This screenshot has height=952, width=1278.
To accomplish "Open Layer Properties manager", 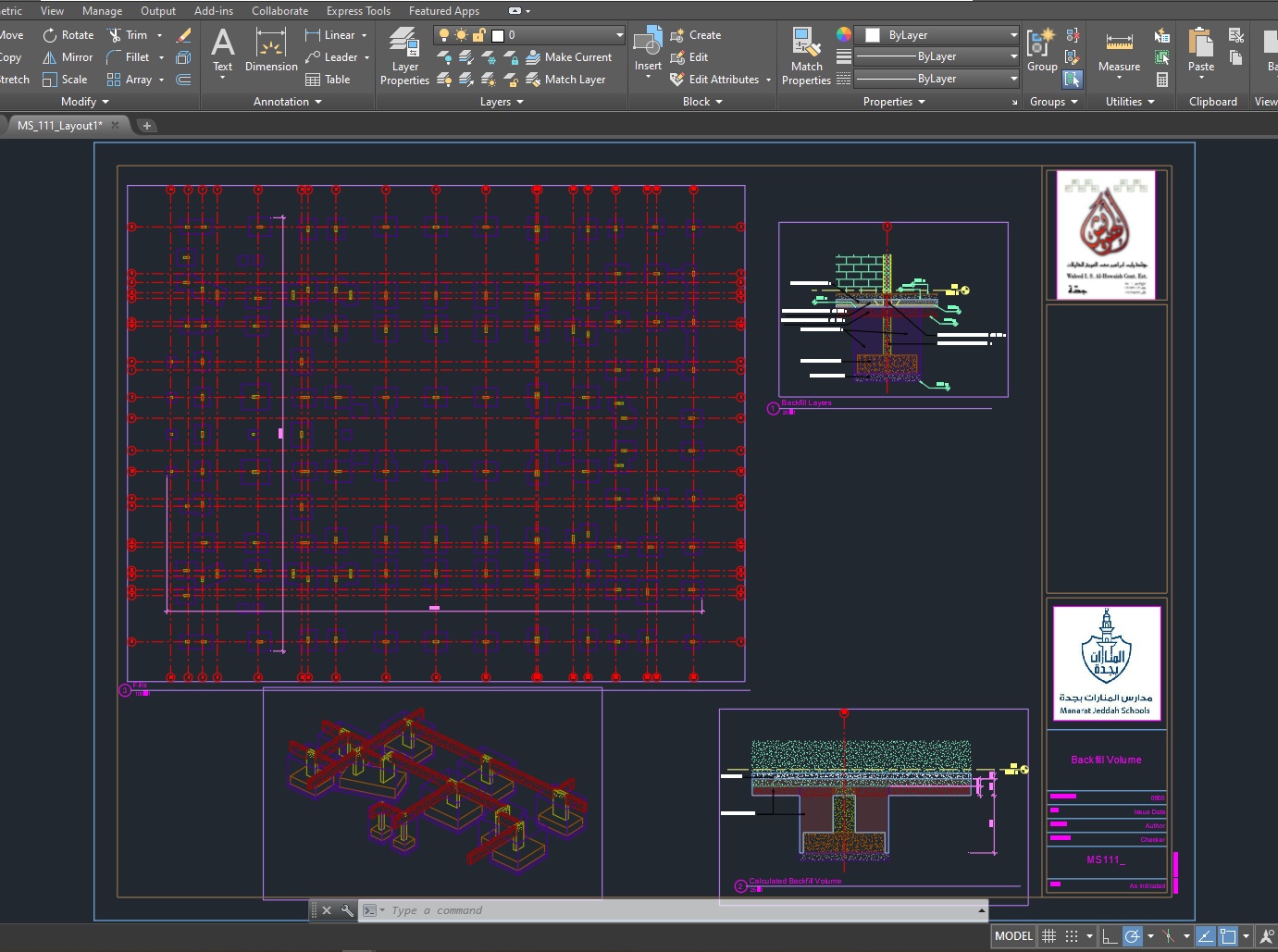I will tap(404, 56).
